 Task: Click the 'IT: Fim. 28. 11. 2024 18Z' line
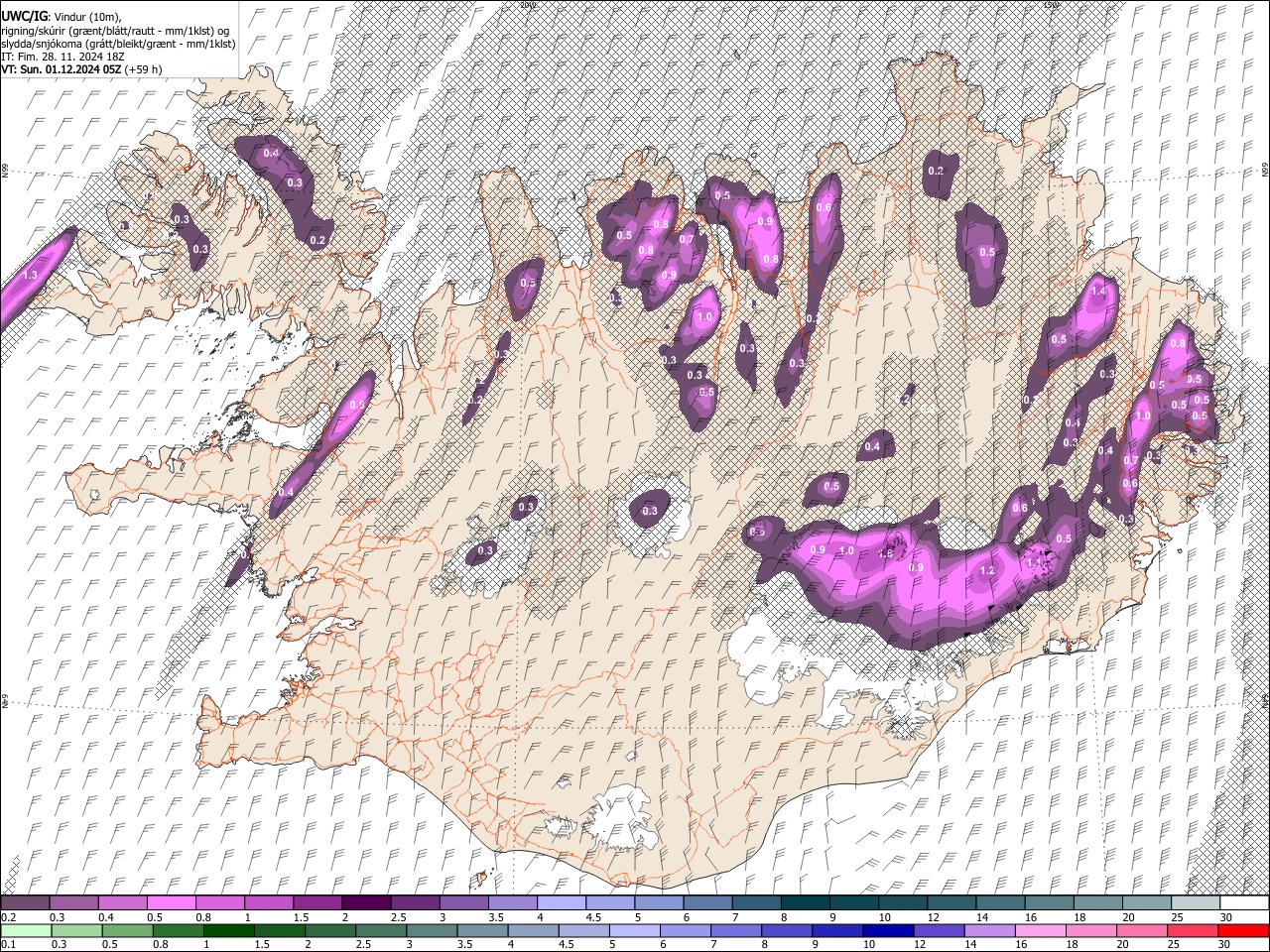click(x=61, y=57)
